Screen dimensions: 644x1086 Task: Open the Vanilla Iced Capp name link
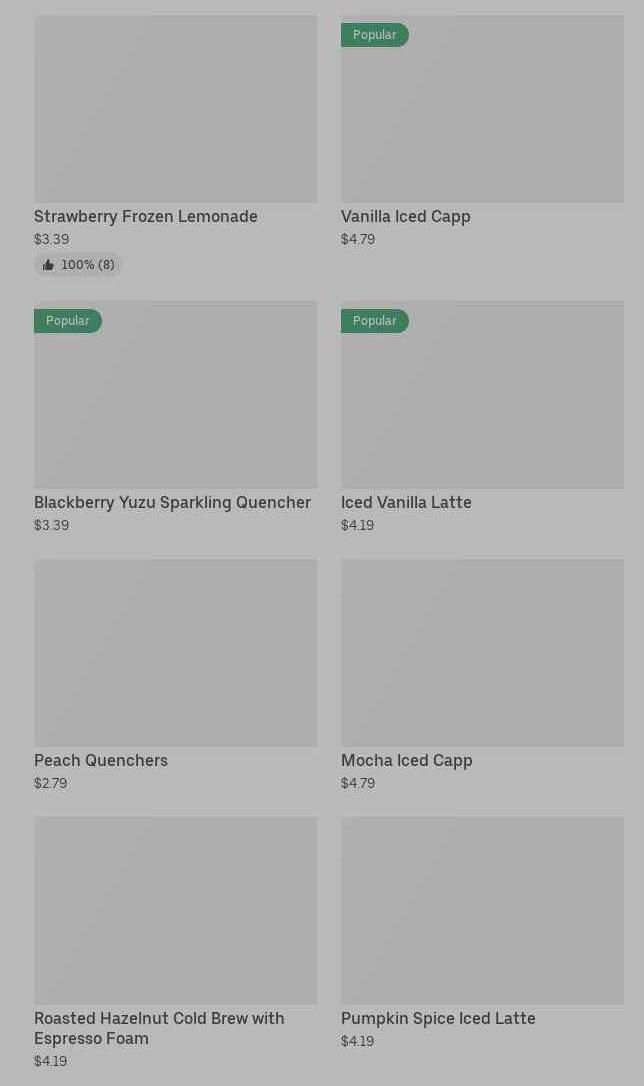tap(405, 216)
